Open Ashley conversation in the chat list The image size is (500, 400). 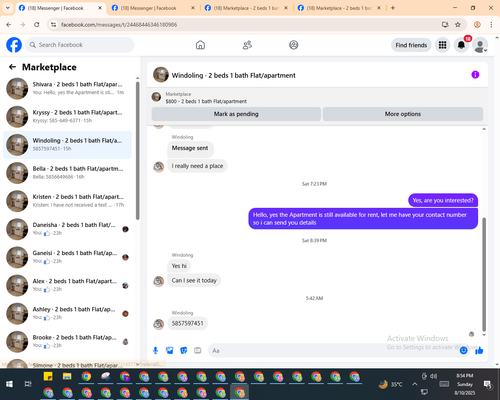click(x=67, y=313)
